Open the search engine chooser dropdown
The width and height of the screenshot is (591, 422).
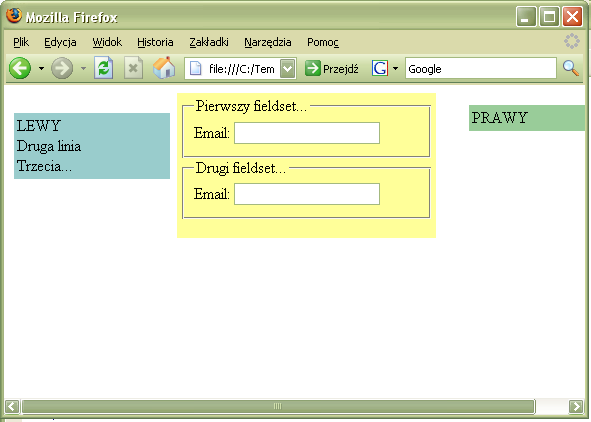point(395,69)
